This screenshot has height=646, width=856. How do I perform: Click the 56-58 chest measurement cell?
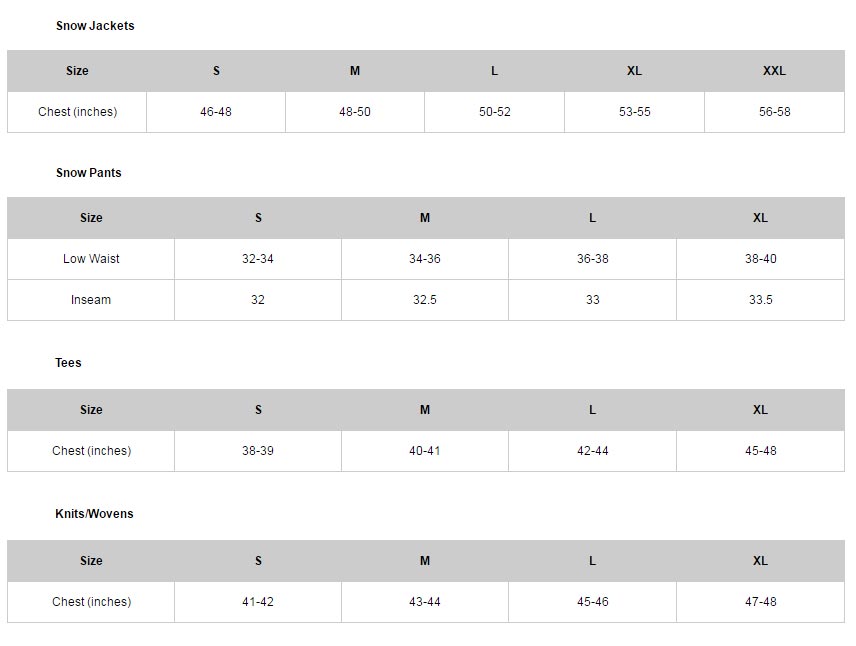[x=774, y=112]
